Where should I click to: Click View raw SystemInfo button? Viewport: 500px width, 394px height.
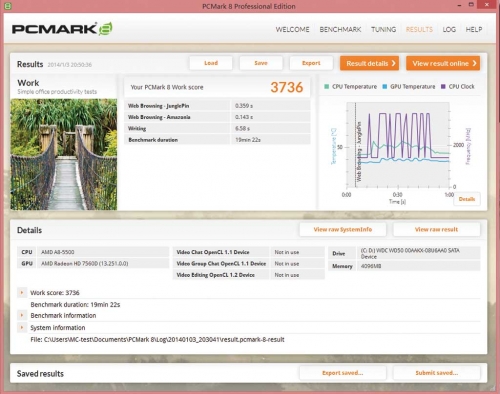click(x=343, y=229)
